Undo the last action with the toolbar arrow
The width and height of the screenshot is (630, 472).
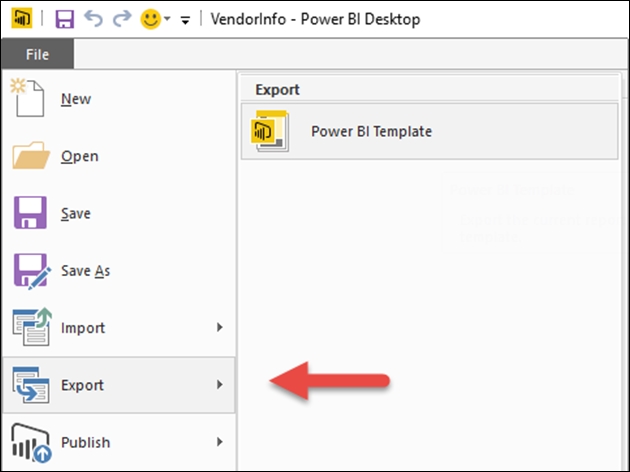(93, 18)
